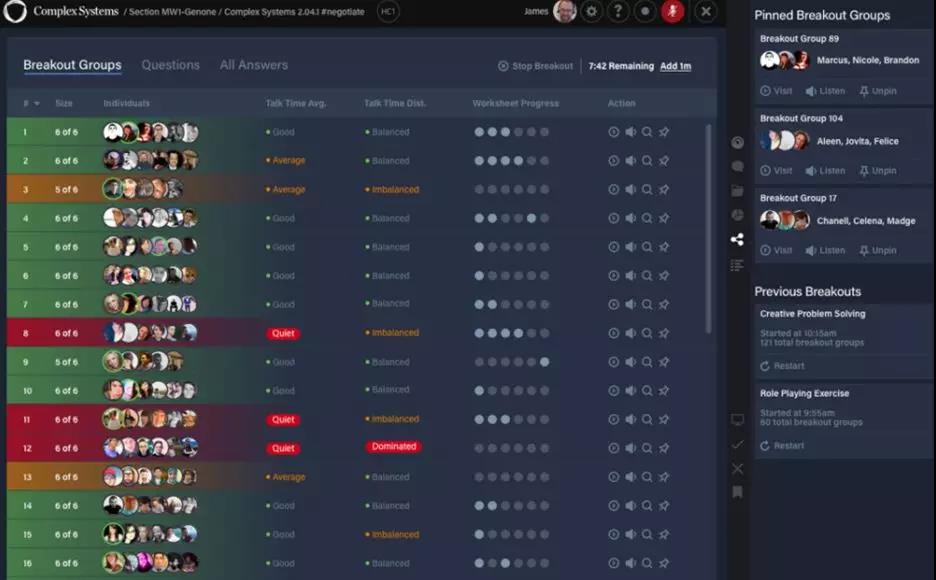Click Stop Breakout button
Image resolution: width=936 pixels, height=580 pixels.
click(x=535, y=66)
